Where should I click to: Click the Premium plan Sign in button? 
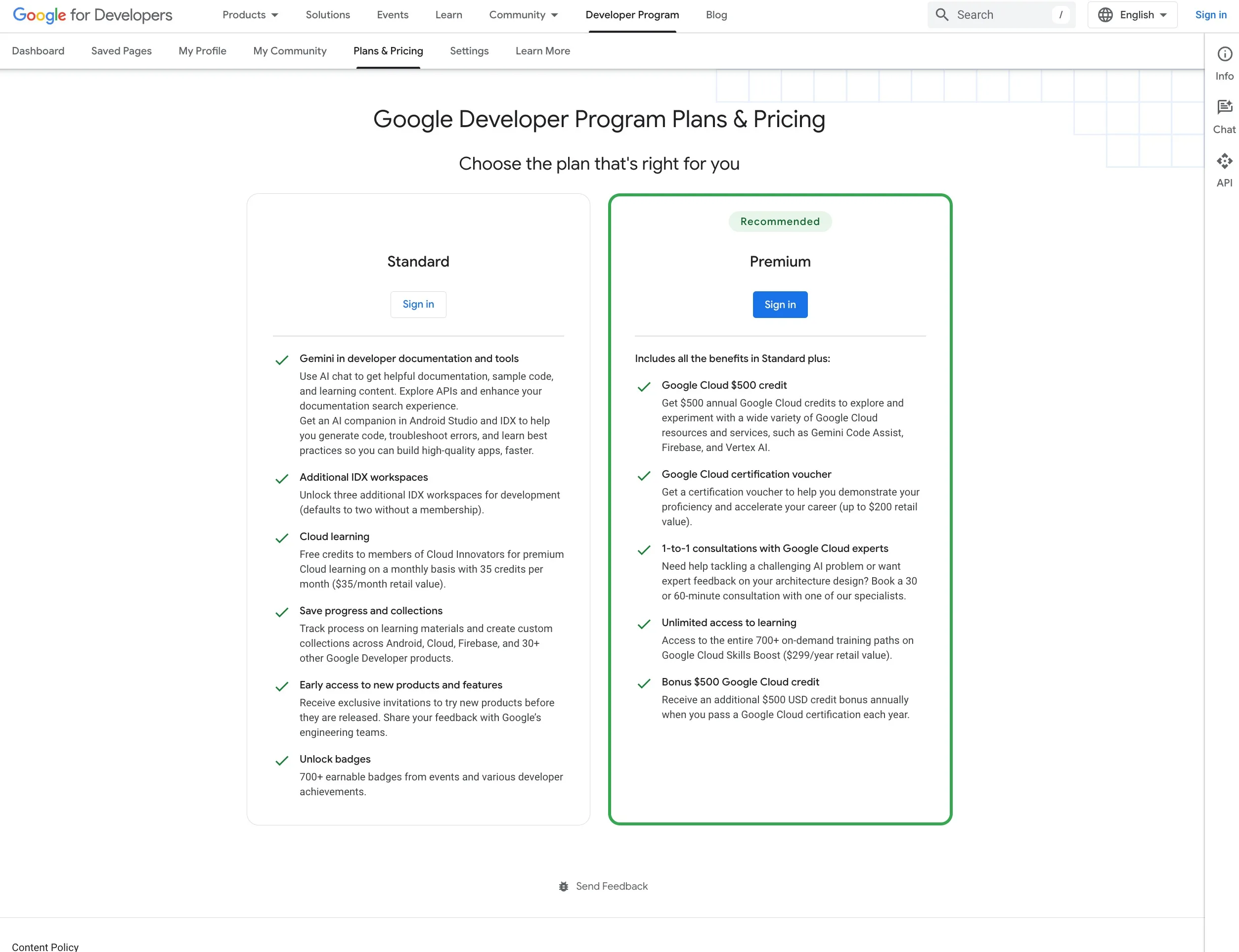point(780,304)
